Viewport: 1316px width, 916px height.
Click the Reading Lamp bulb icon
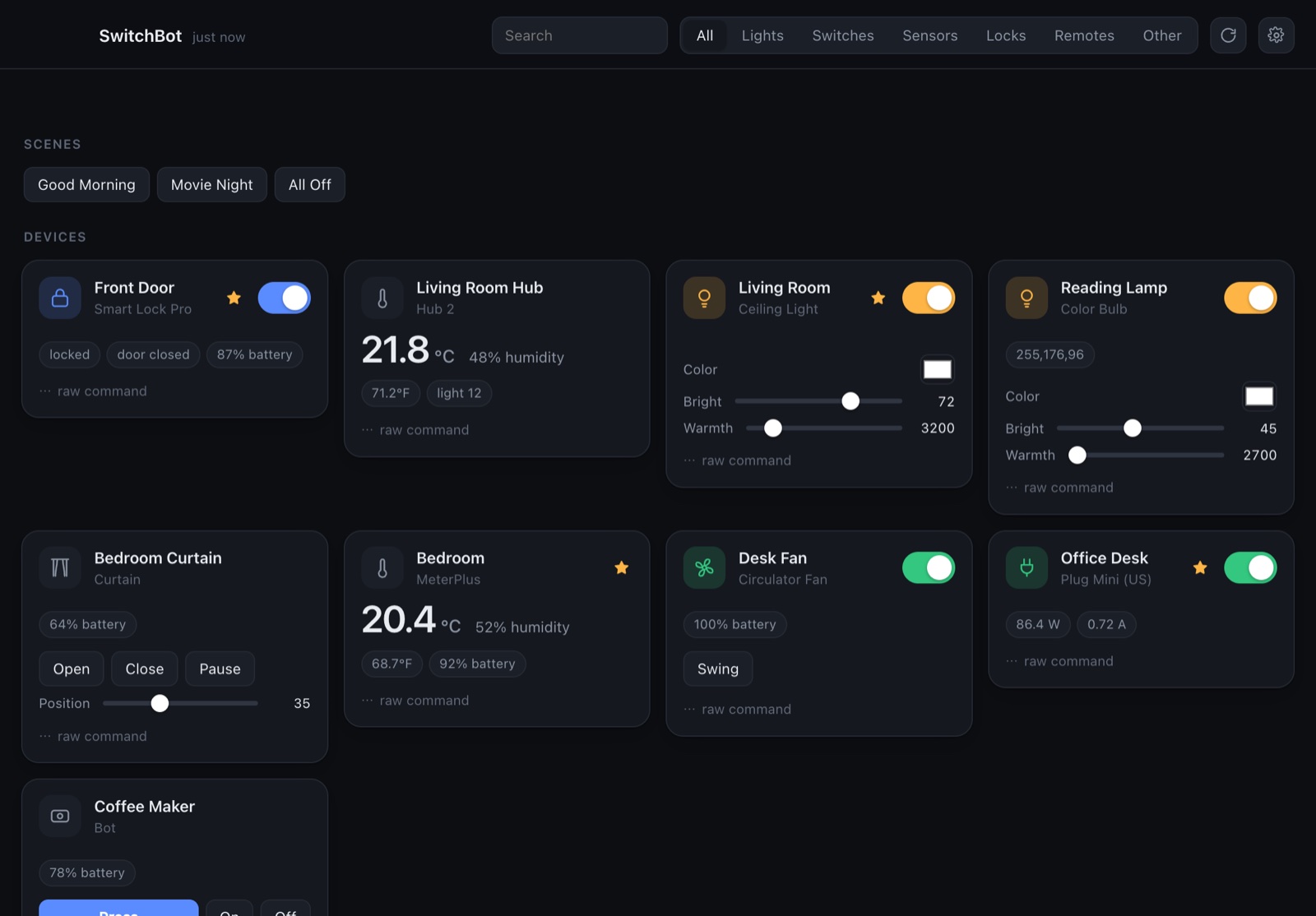[x=1026, y=298]
